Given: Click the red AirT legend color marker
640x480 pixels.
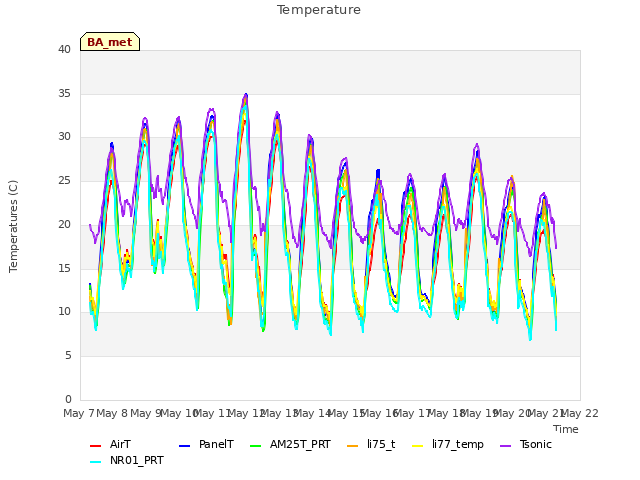Looking at the screenshot, I should tap(95, 446).
